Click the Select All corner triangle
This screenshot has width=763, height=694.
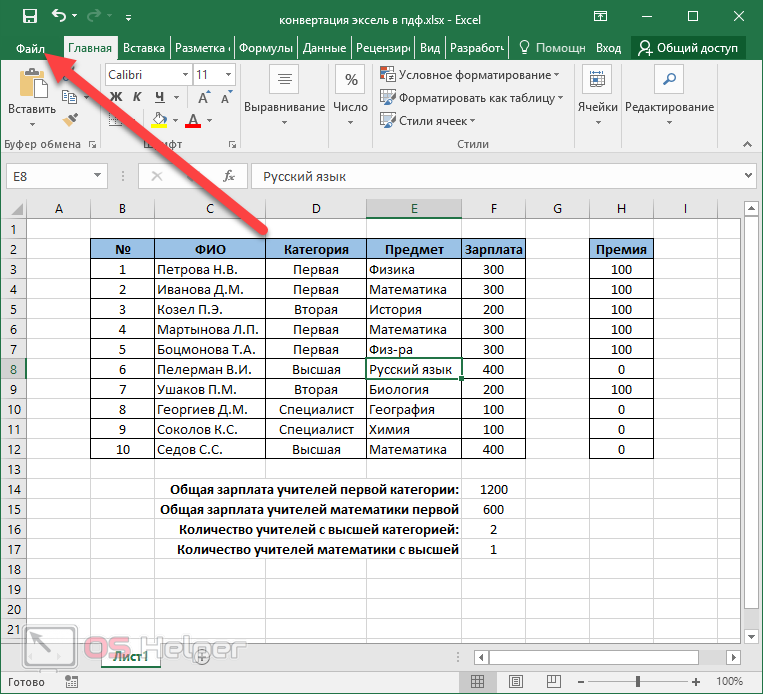coord(16,209)
